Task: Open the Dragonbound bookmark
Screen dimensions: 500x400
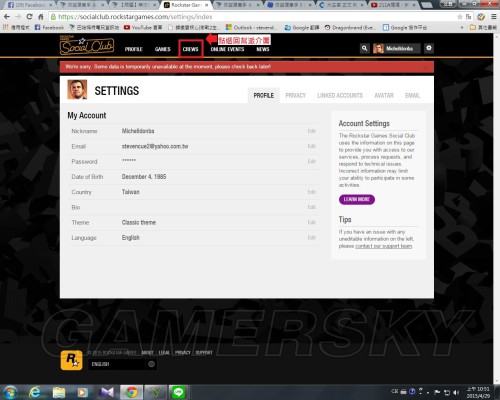Action: [x=350, y=27]
